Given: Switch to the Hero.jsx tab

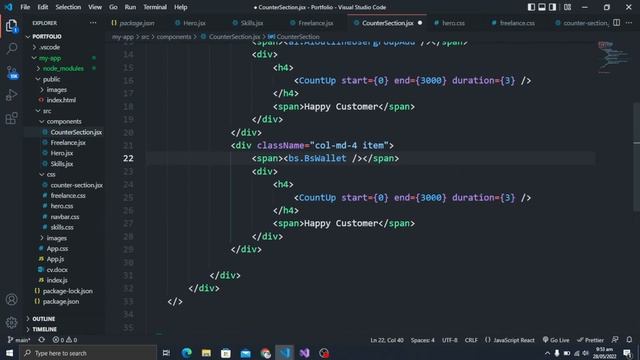Looking at the screenshot, I should [190, 23].
